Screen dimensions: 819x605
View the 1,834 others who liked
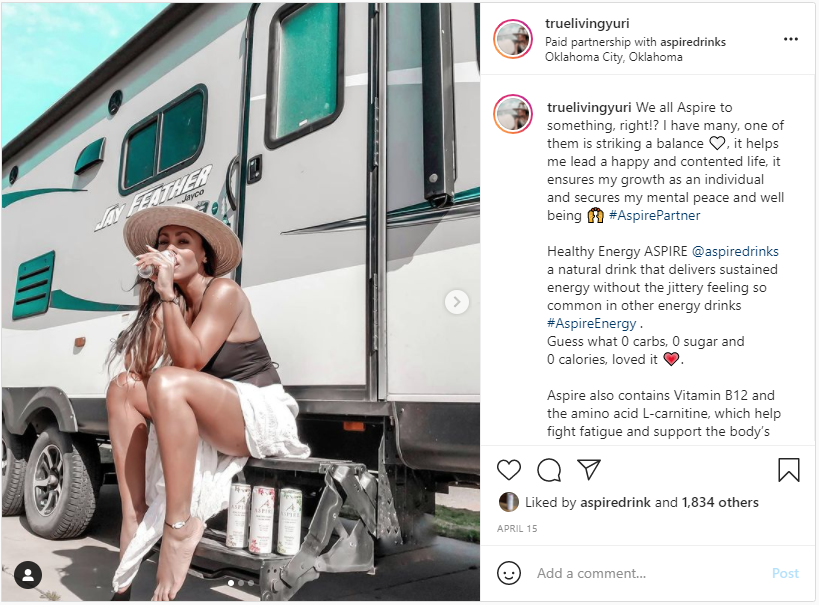click(x=720, y=502)
